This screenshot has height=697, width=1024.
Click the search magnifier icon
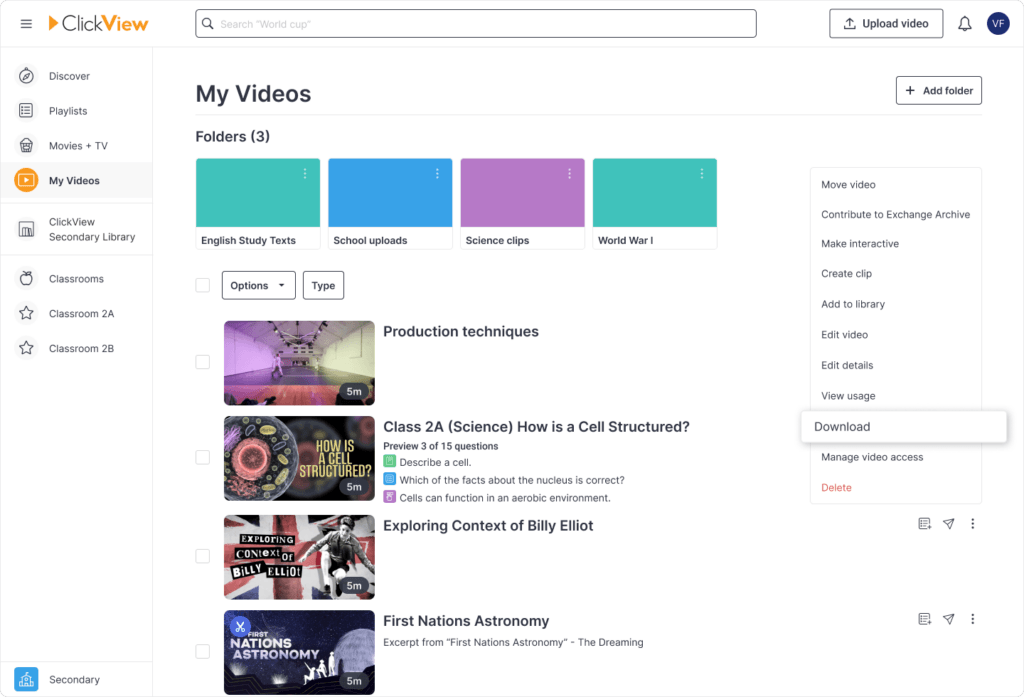(208, 23)
